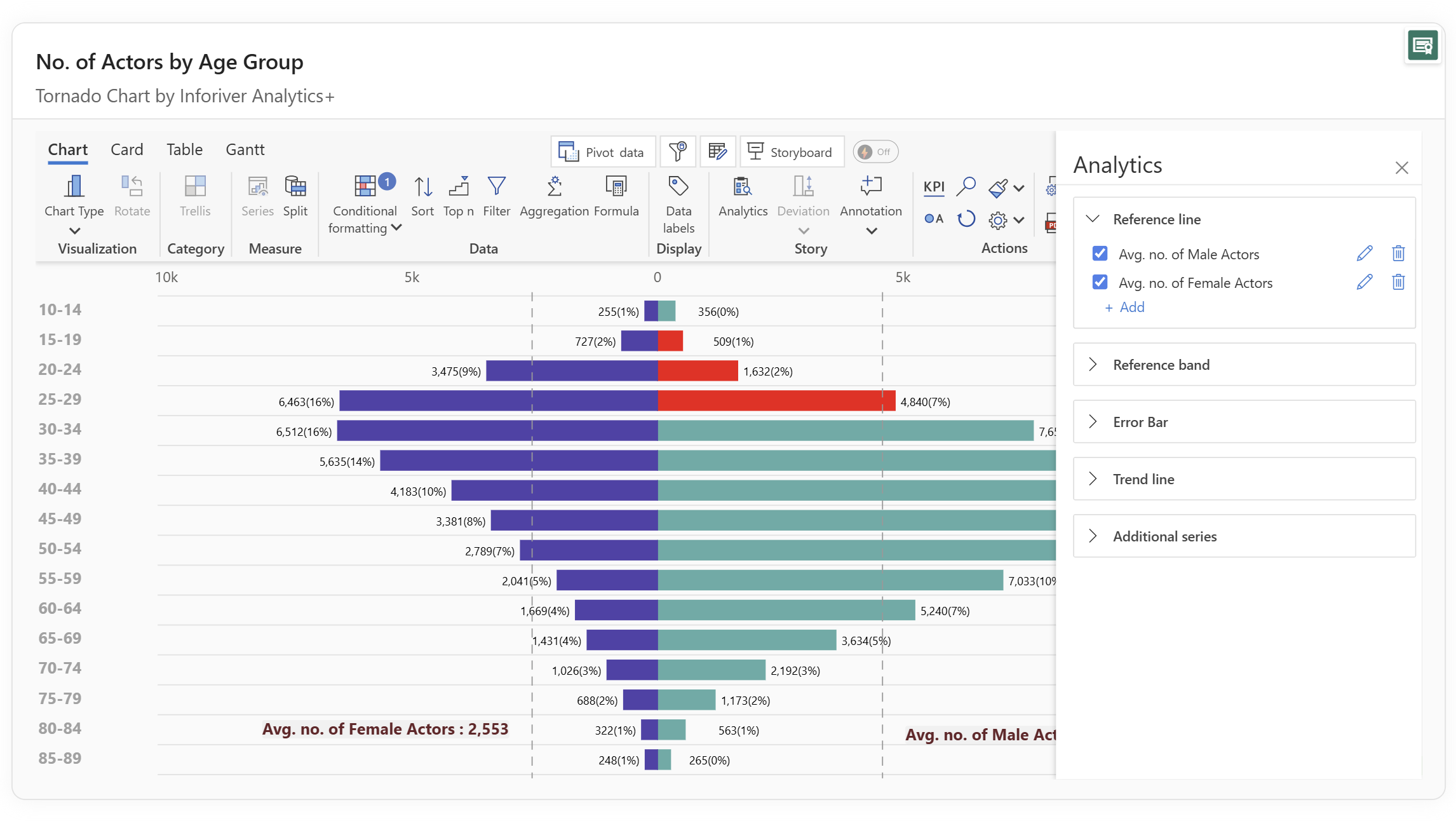Edit the Avg. no. of Male Actors line
The image size is (1456, 821).
[1364, 254]
